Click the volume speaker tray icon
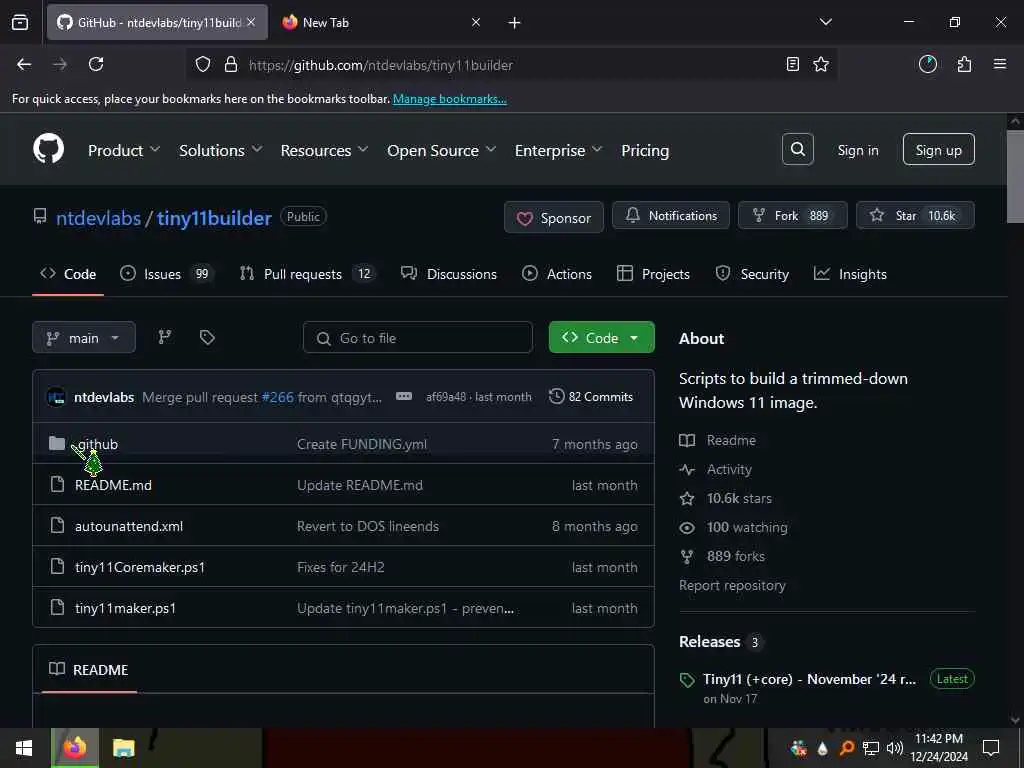Viewport: 1024px width, 768px height. (x=895, y=748)
